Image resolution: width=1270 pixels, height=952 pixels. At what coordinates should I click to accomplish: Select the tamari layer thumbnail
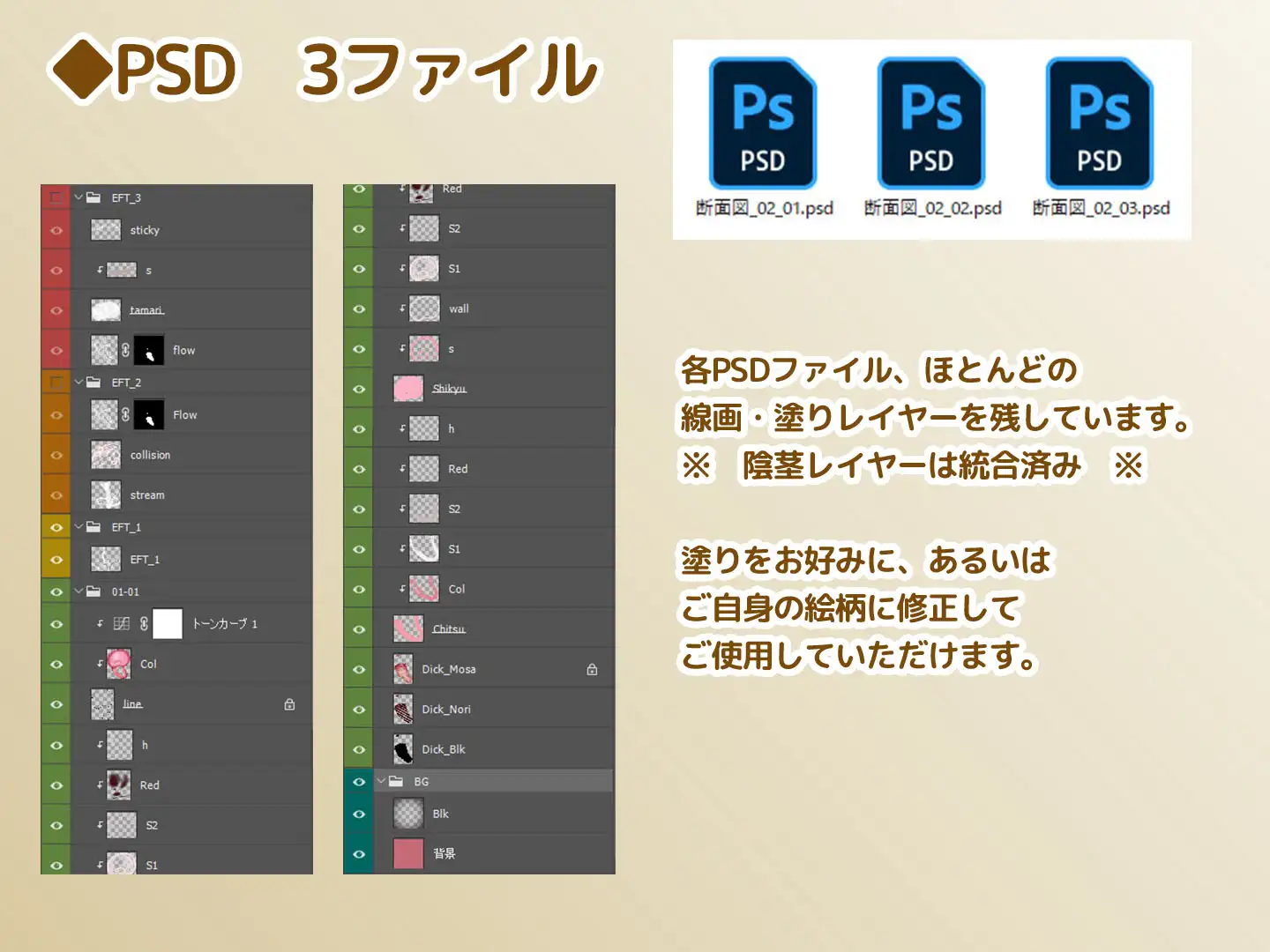click(x=106, y=310)
